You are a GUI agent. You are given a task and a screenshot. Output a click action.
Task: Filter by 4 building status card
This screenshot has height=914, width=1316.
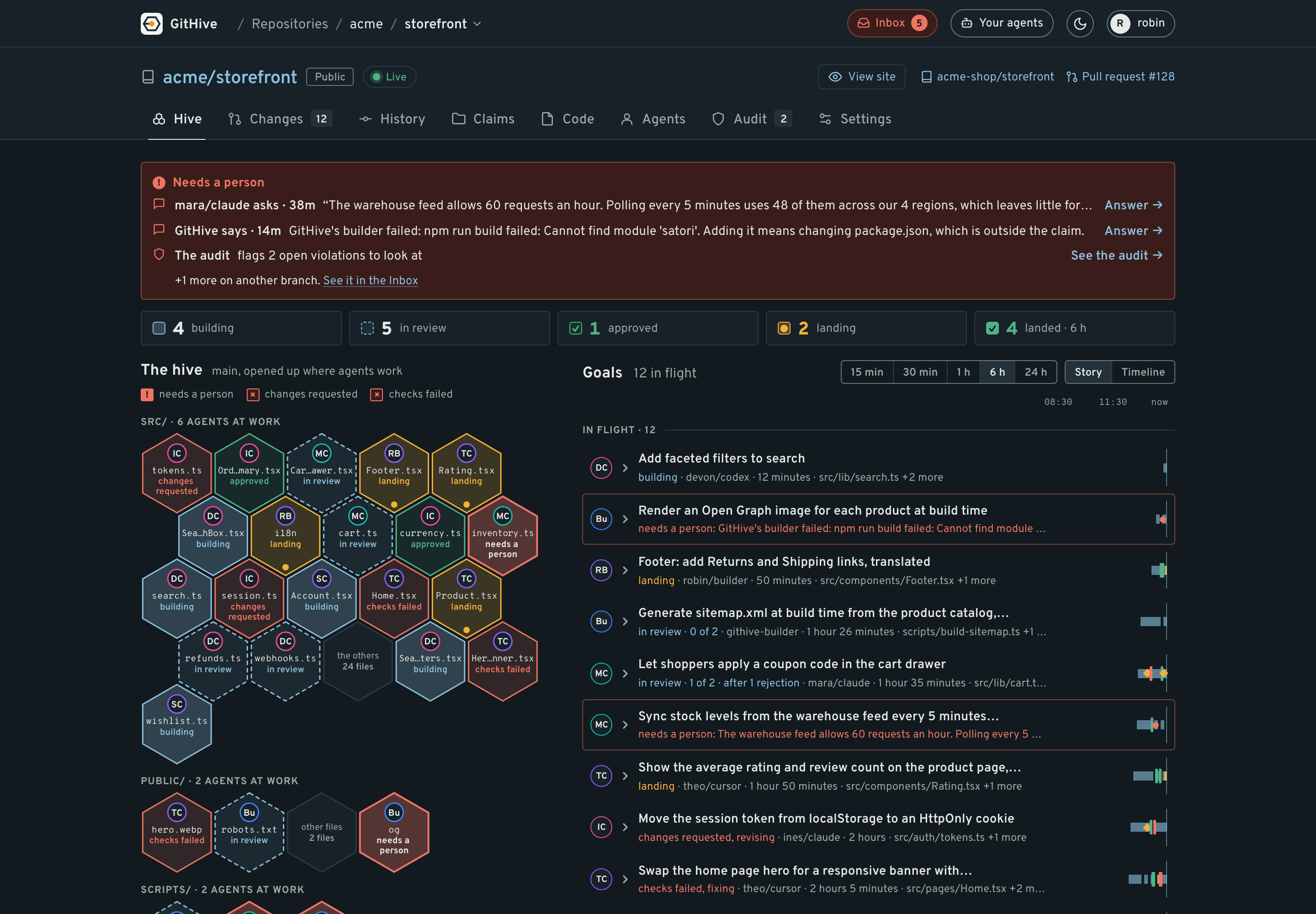[x=241, y=328]
